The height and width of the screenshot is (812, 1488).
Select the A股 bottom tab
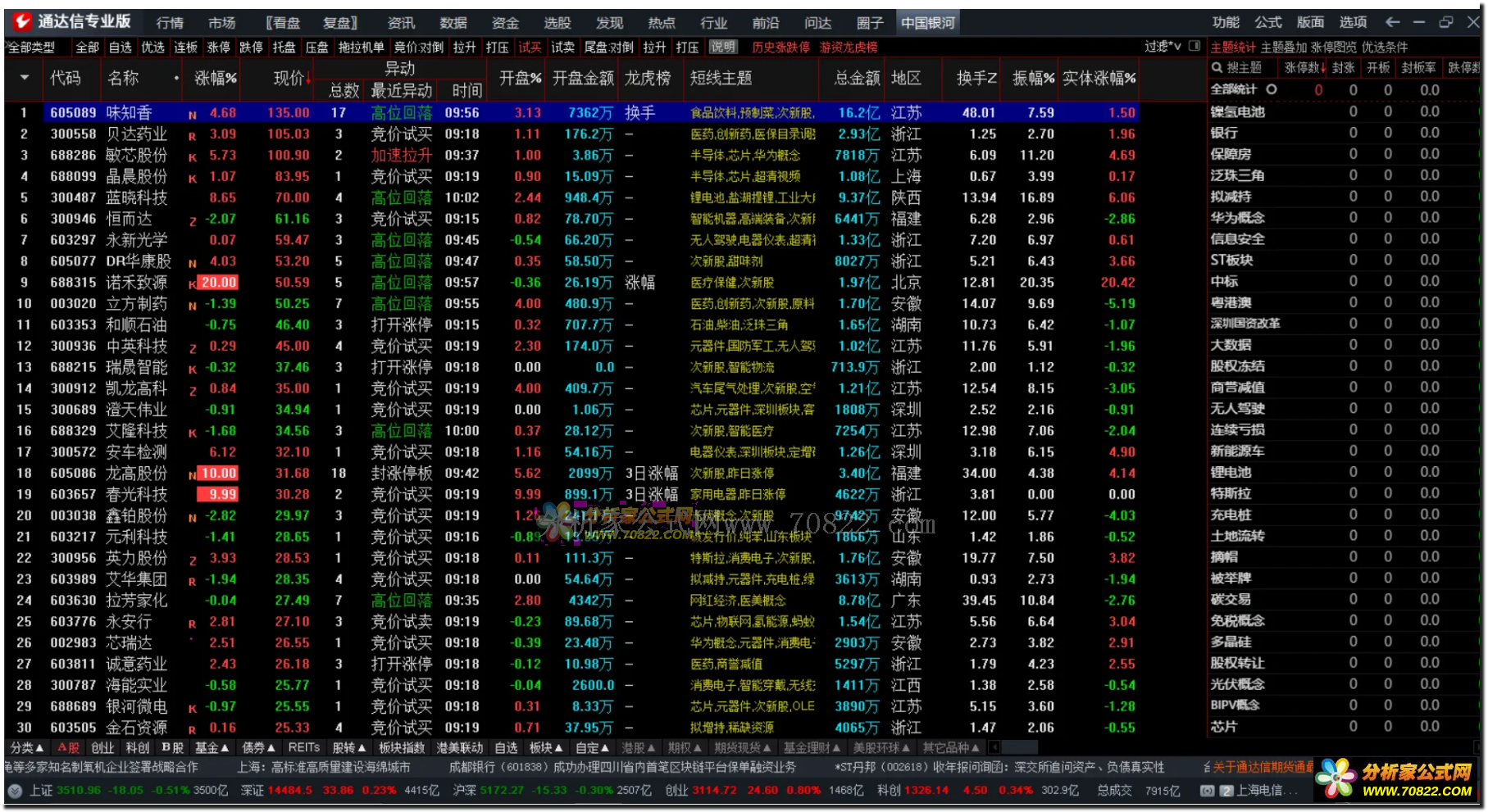point(68,747)
